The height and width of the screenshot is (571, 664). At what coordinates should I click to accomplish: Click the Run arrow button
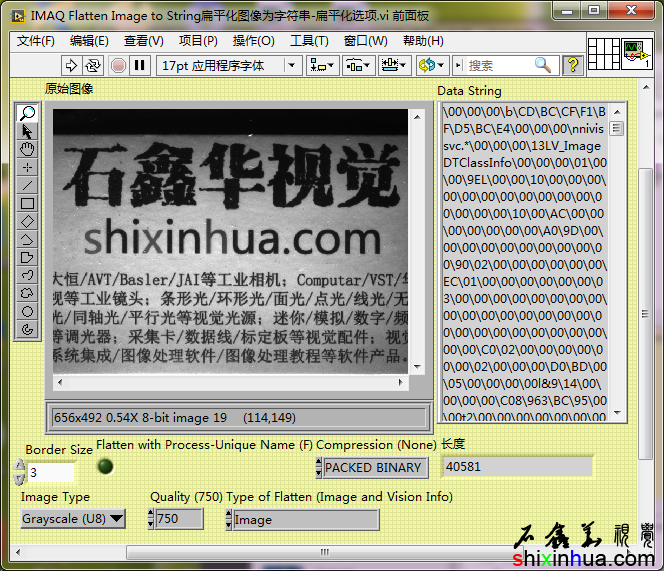point(72,65)
